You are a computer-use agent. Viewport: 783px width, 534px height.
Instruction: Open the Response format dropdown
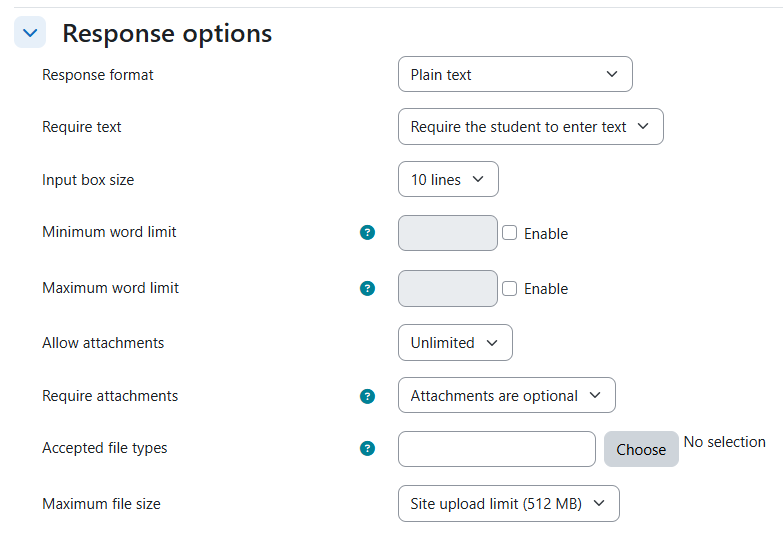point(515,74)
